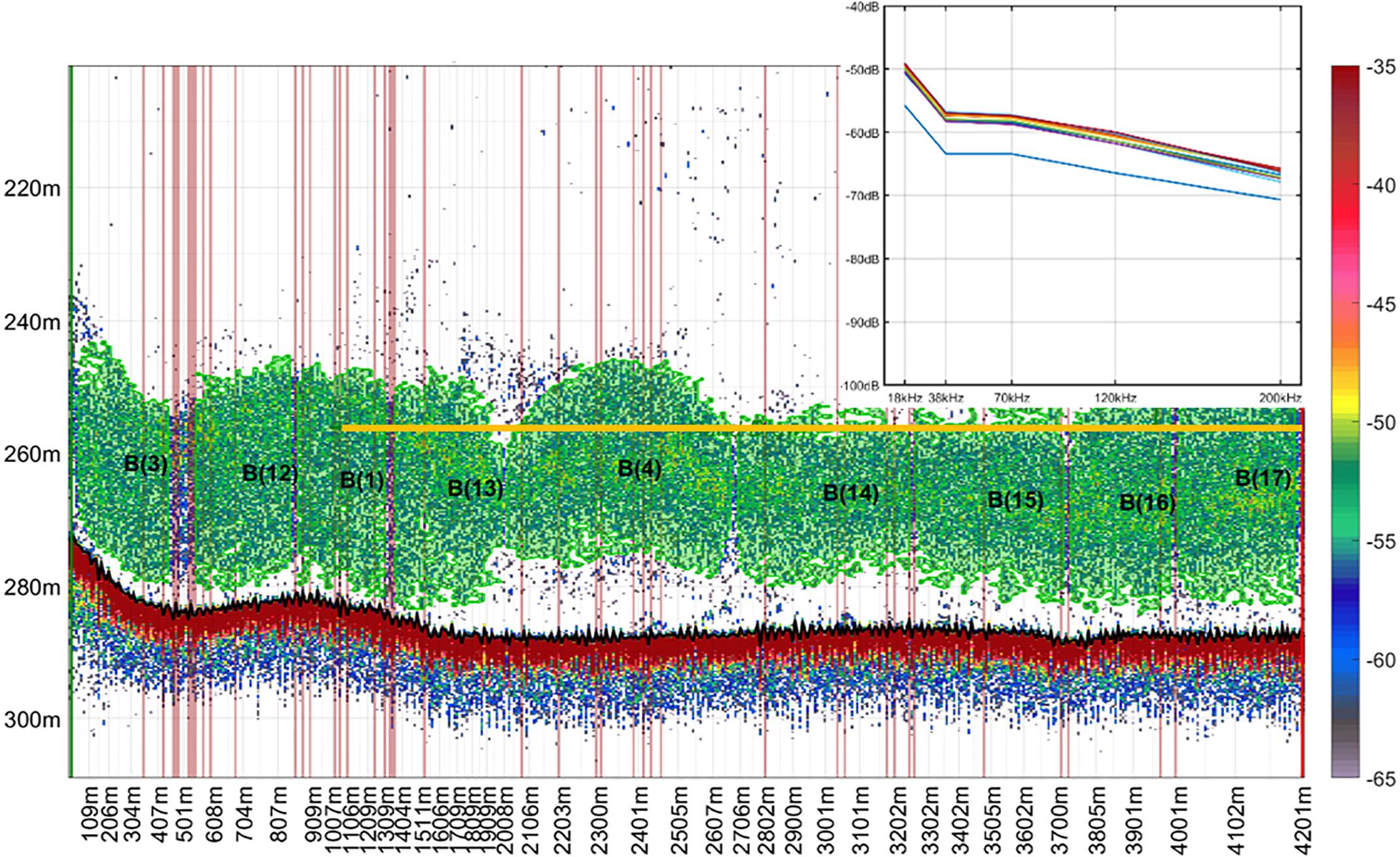Click the -40dB label on frequency plot
This screenshot has height=857, width=1400.
pos(864,7)
